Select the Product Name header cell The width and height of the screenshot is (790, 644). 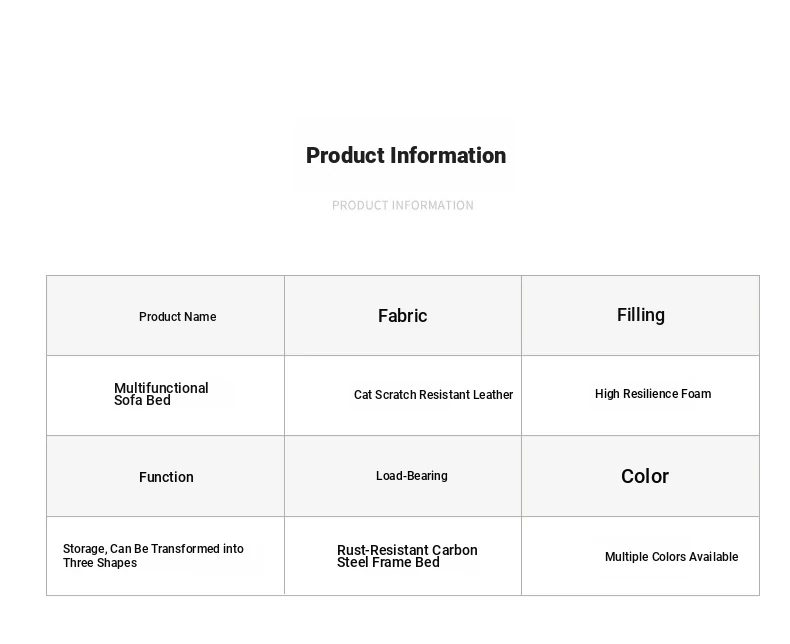(x=165, y=315)
